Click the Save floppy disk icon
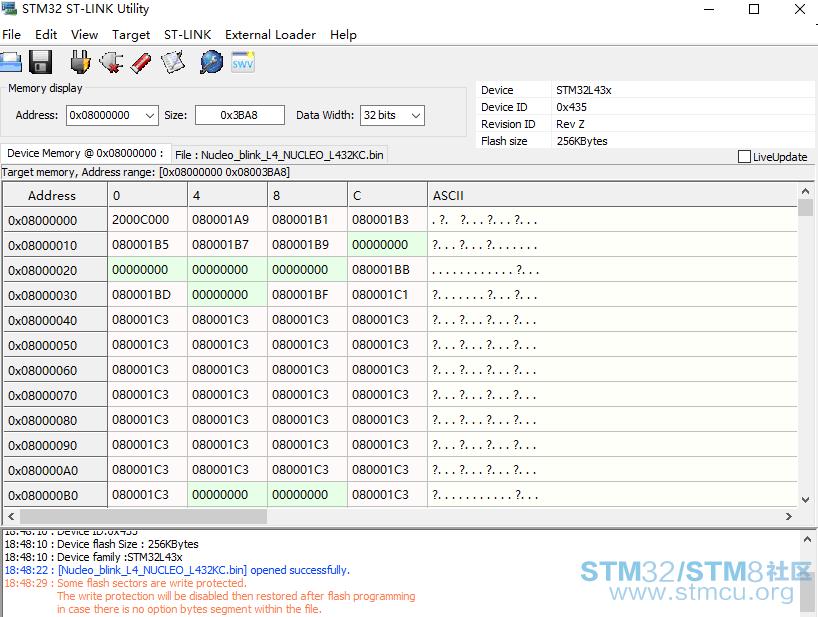Viewport: 818px width, 617px height. tap(41, 62)
